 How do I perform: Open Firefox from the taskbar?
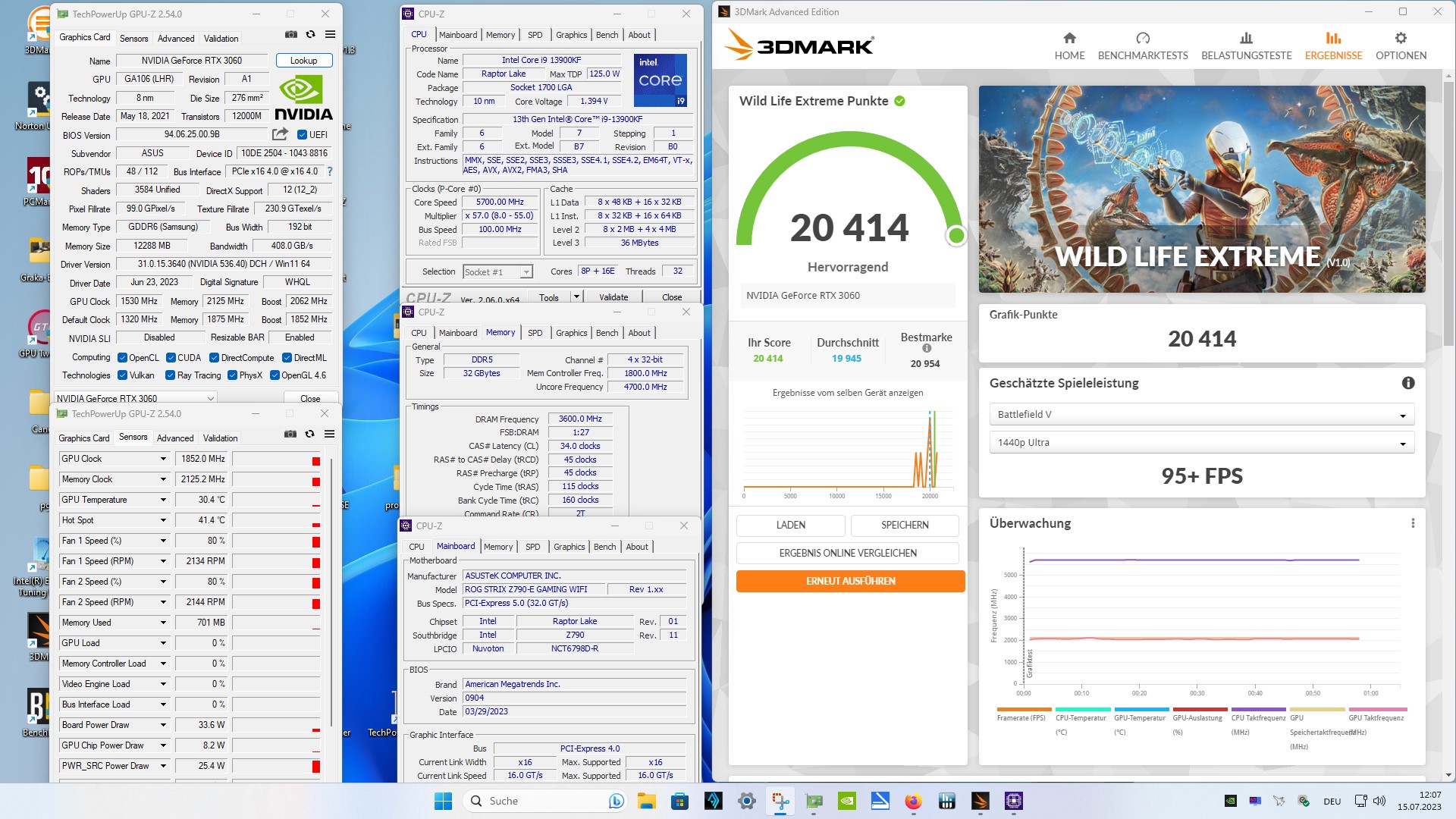click(913, 801)
